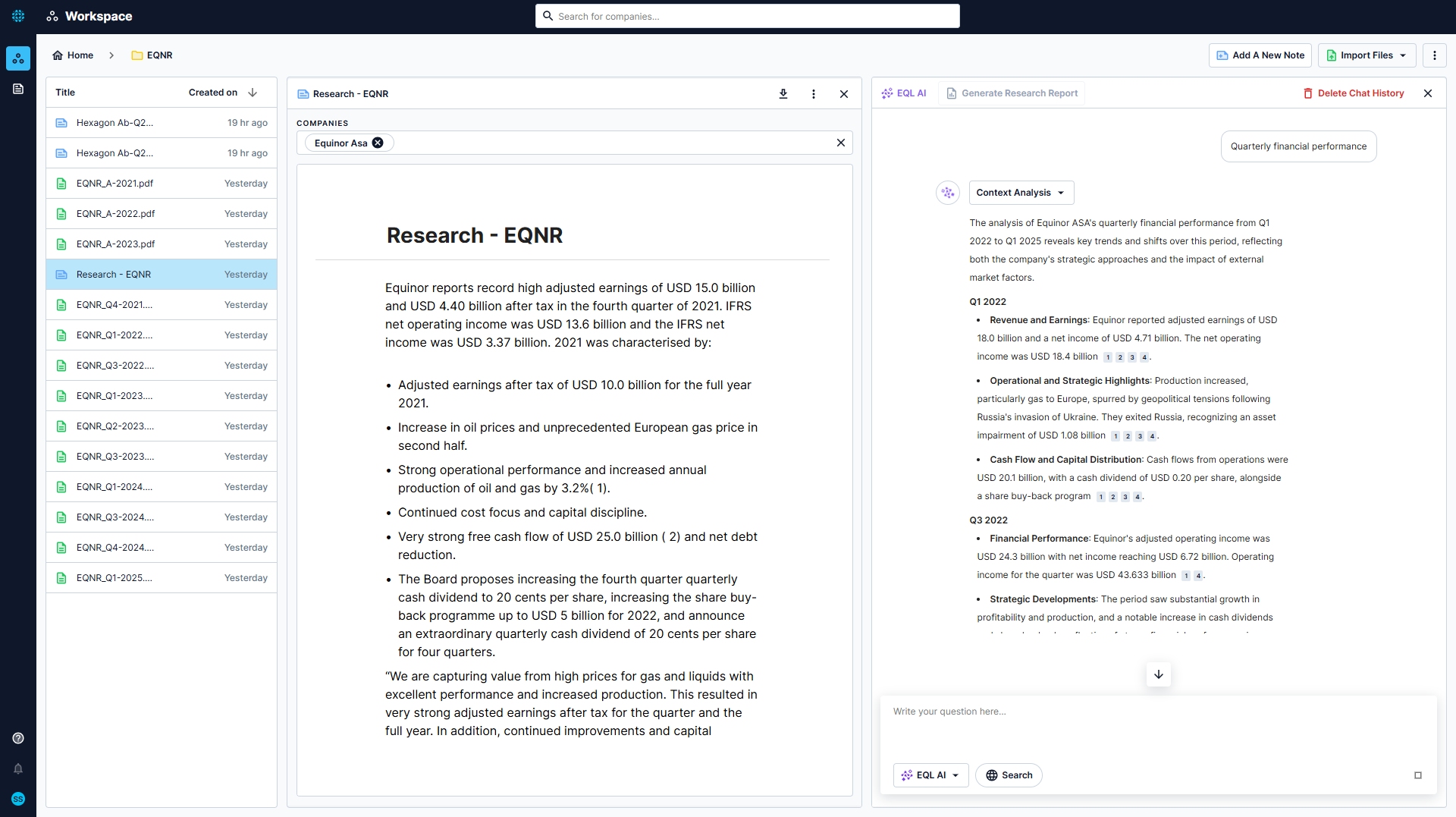
Task: Click the AI assistant avatar icon
Action: [948, 193]
